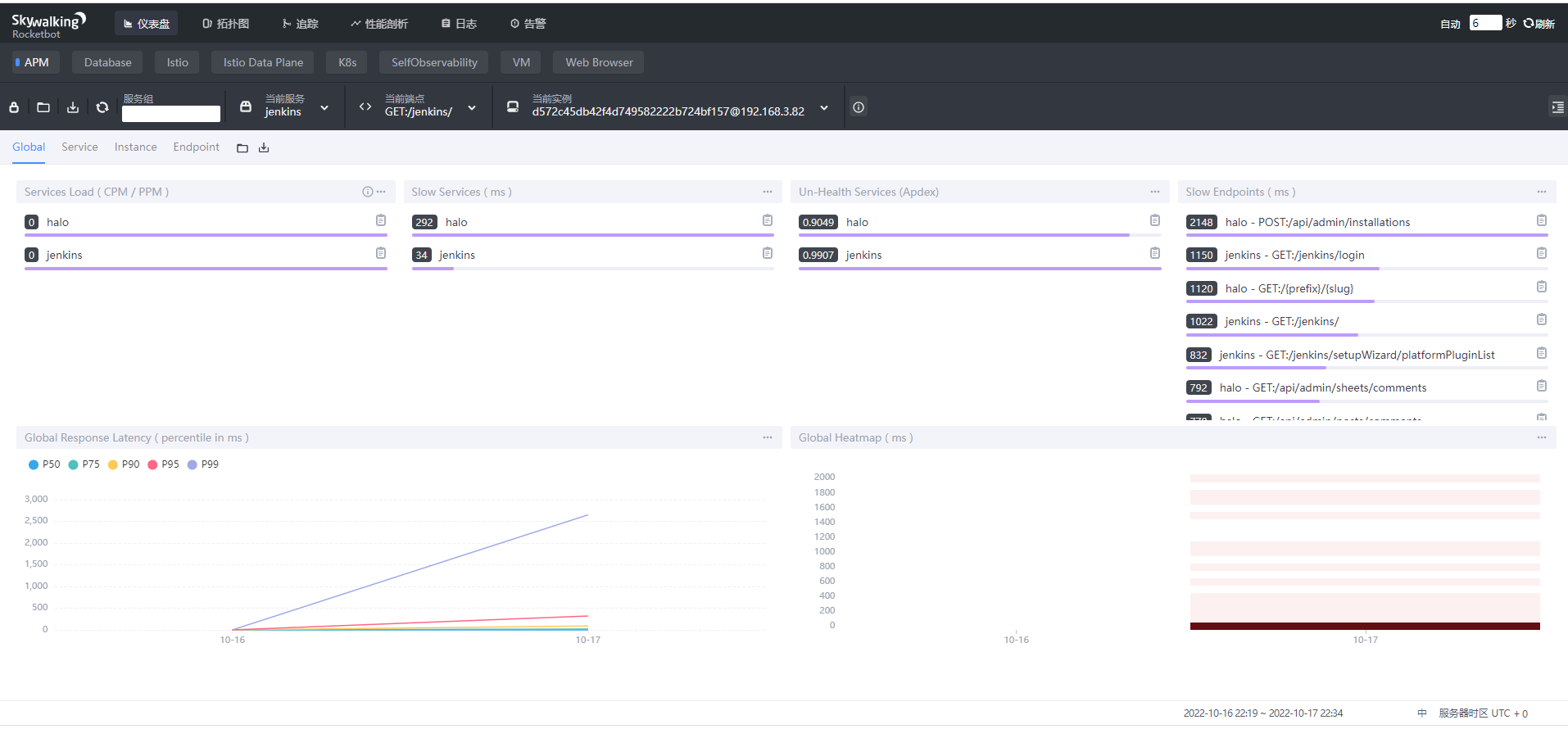Open the more menu of Slow Services panel
This screenshot has width=1568, height=729.
[768, 192]
